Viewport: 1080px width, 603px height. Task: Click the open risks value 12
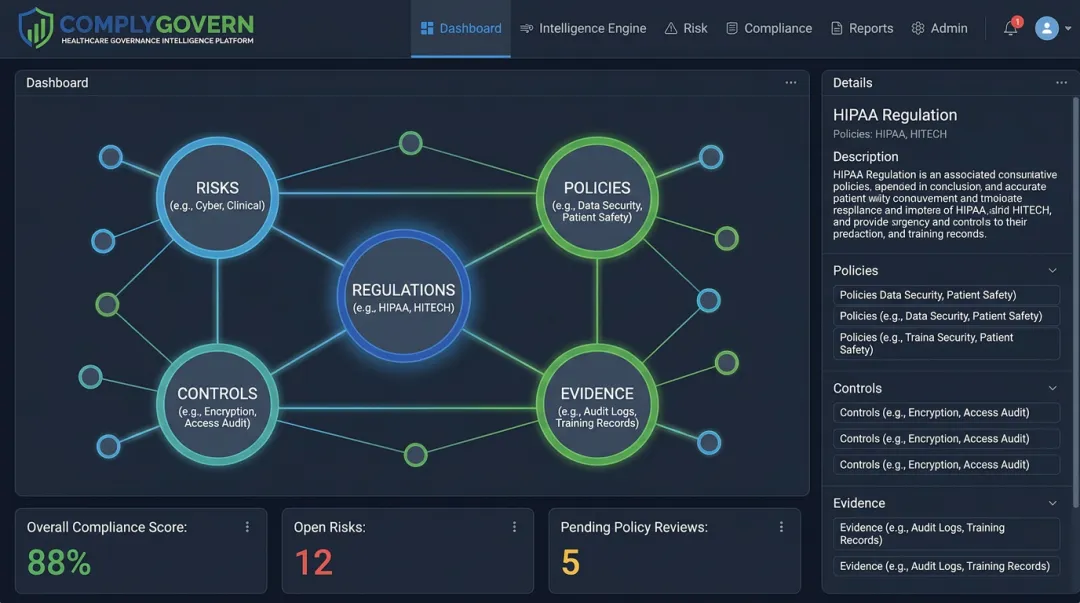[313, 562]
